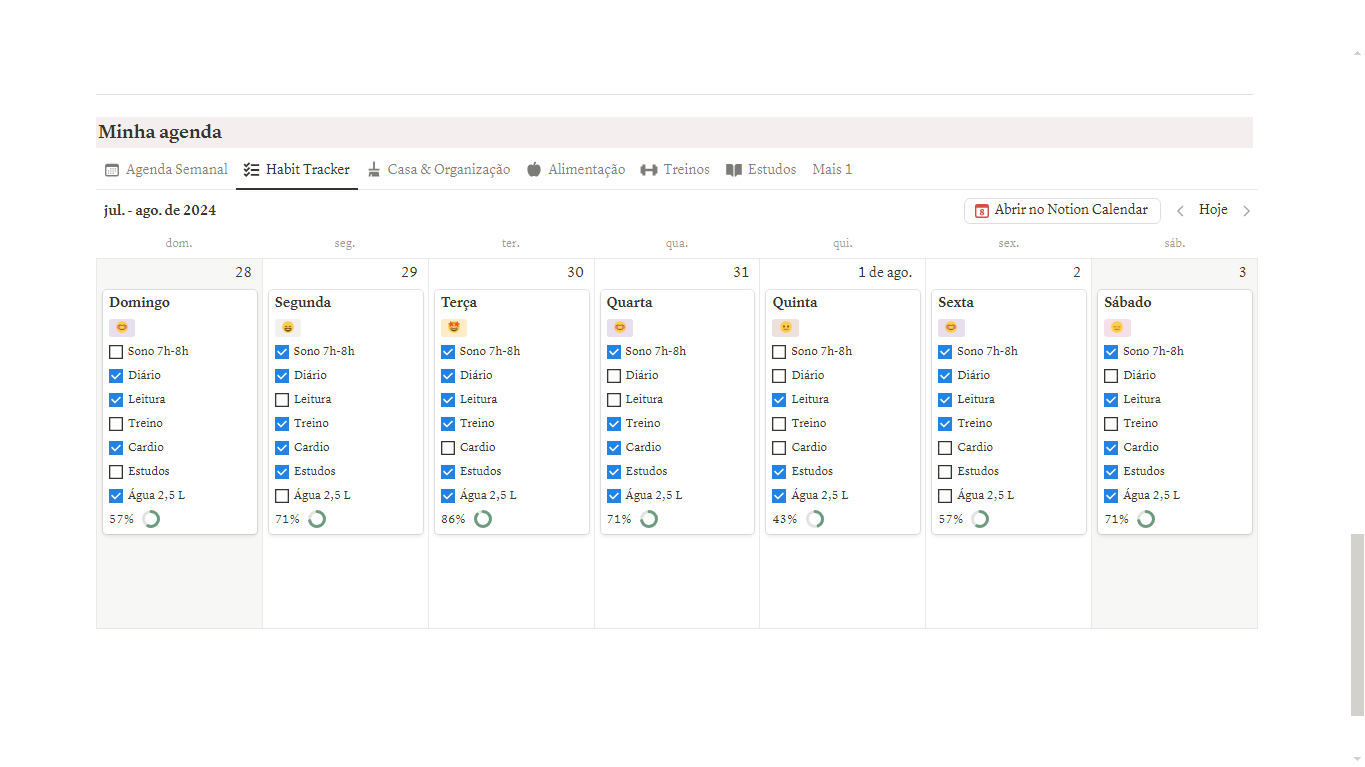Open the Quinta card title
Screen dimensions: 1365x767
pyautogui.click(x=795, y=303)
